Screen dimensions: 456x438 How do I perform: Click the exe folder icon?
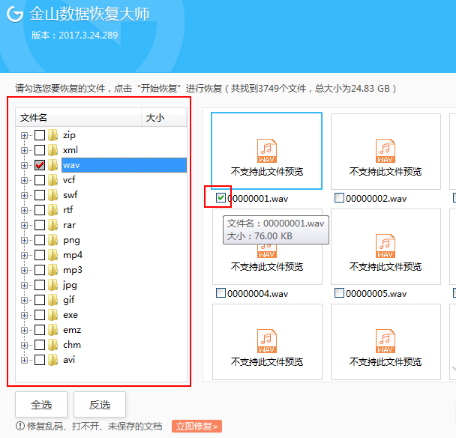tap(53, 315)
